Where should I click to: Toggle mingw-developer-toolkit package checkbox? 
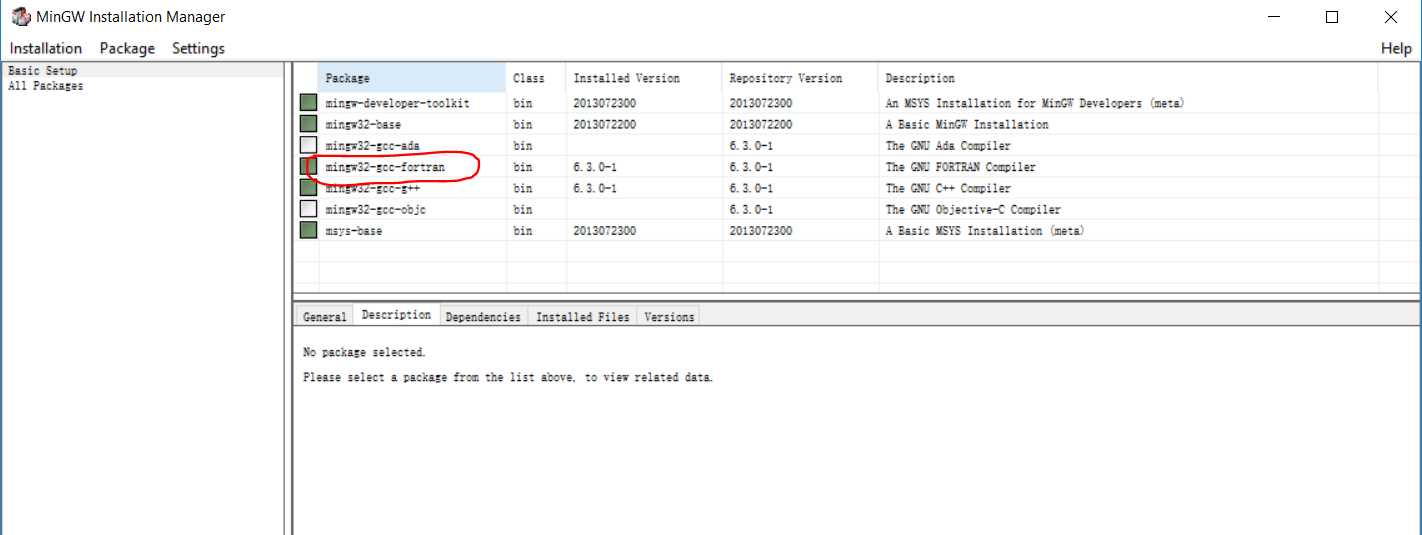pyautogui.click(x=308, y=103)
